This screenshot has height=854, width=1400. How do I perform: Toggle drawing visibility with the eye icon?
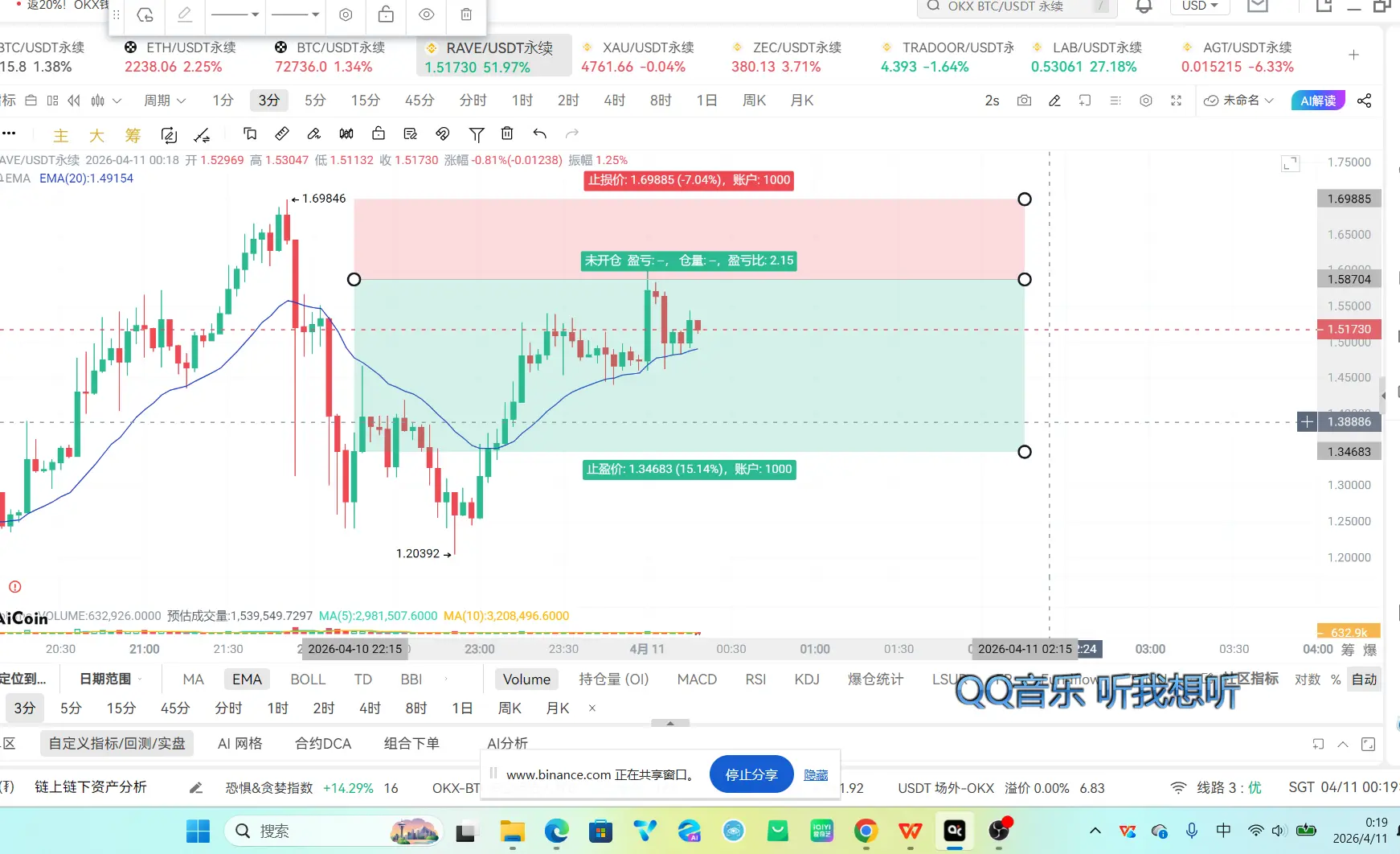pos(427,14)
